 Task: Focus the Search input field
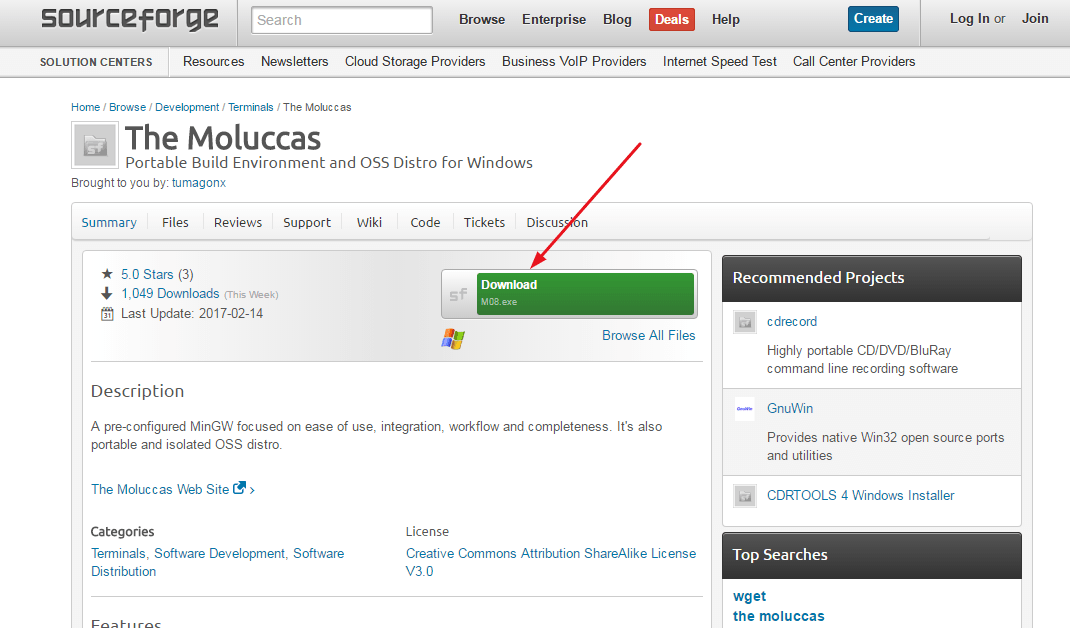point(341,20)
